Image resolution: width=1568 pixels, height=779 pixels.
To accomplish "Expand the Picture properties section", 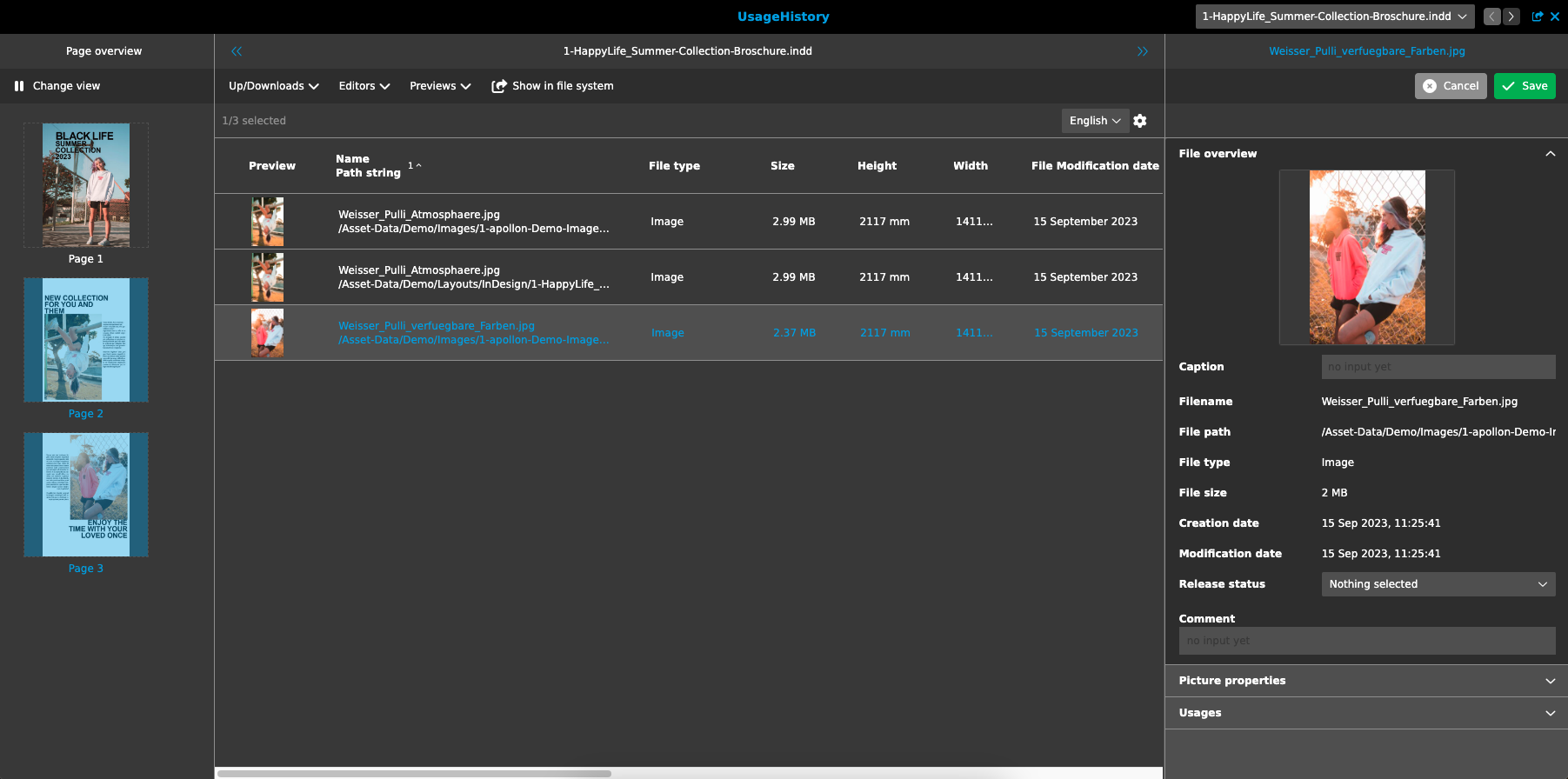I will click(1550, 681).
